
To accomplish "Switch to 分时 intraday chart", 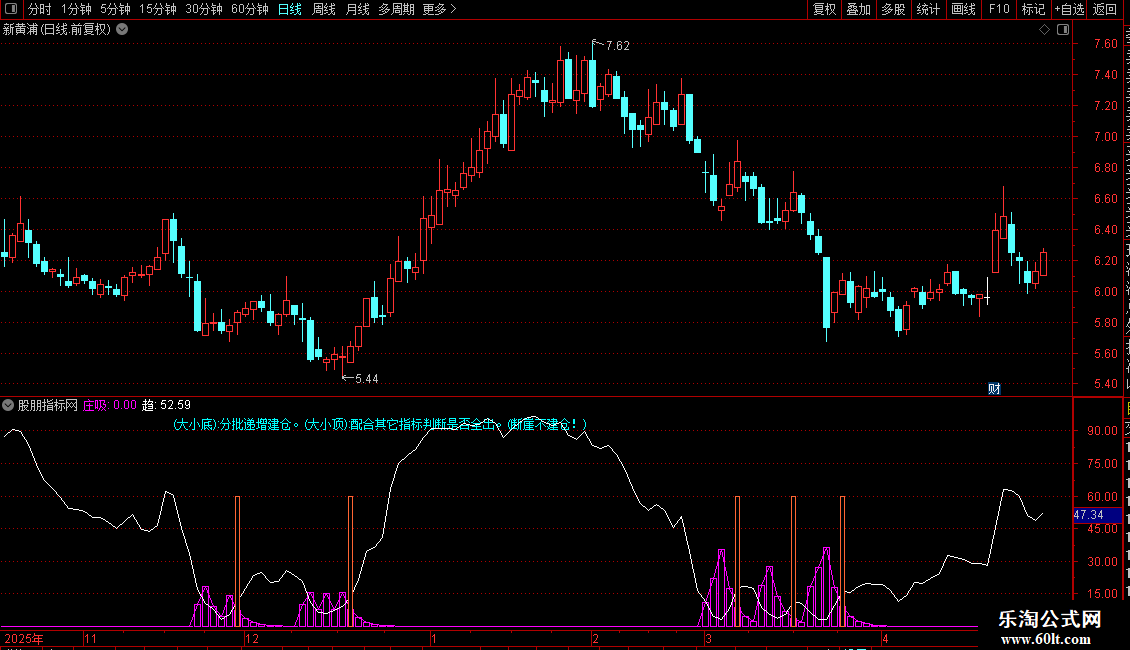I will click(x=40, y=9).
